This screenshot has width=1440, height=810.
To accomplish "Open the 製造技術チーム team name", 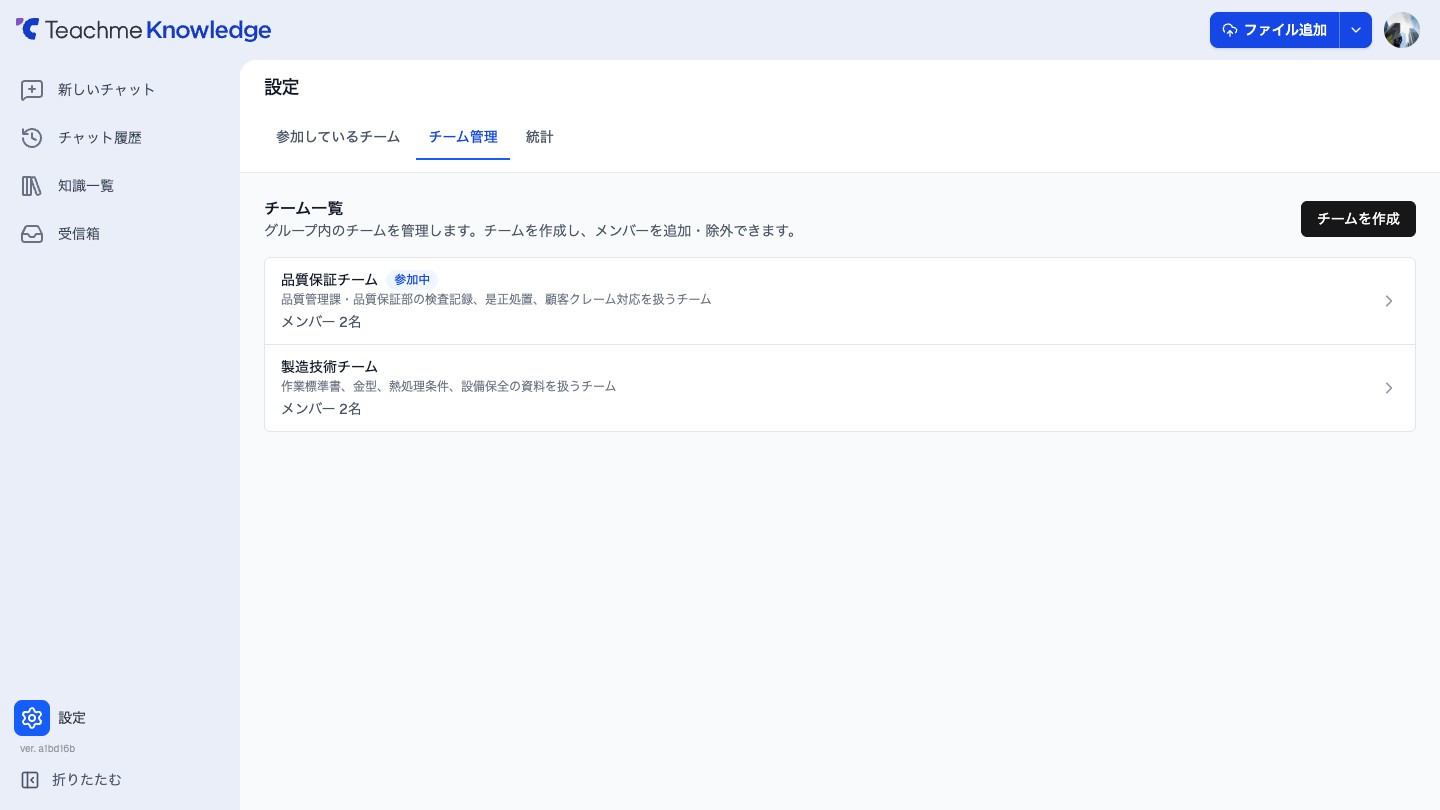I will click(329, 367).
